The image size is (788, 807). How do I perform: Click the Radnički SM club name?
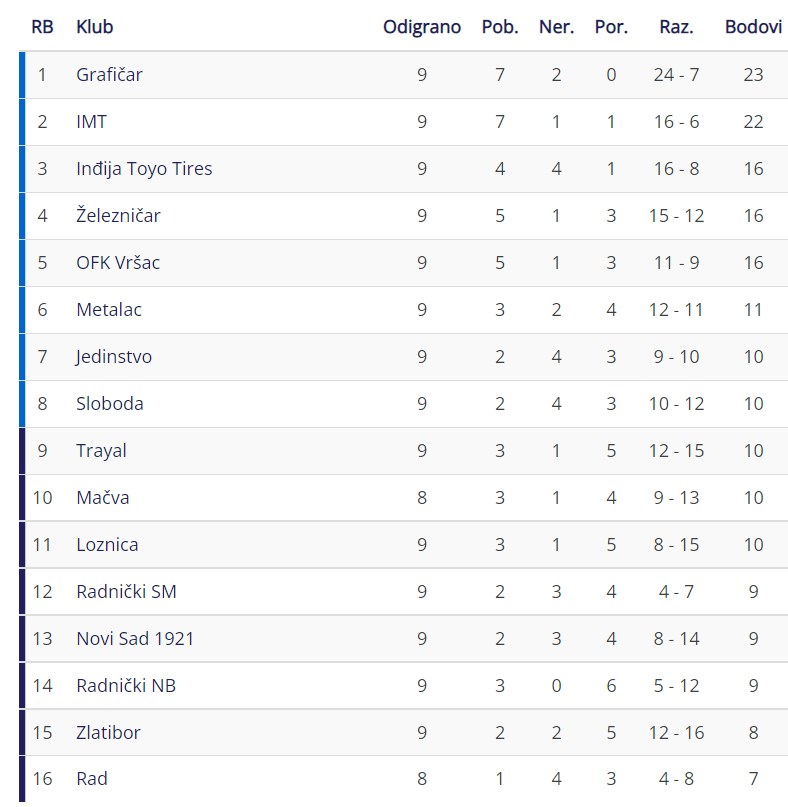click(x=126, y=592)
